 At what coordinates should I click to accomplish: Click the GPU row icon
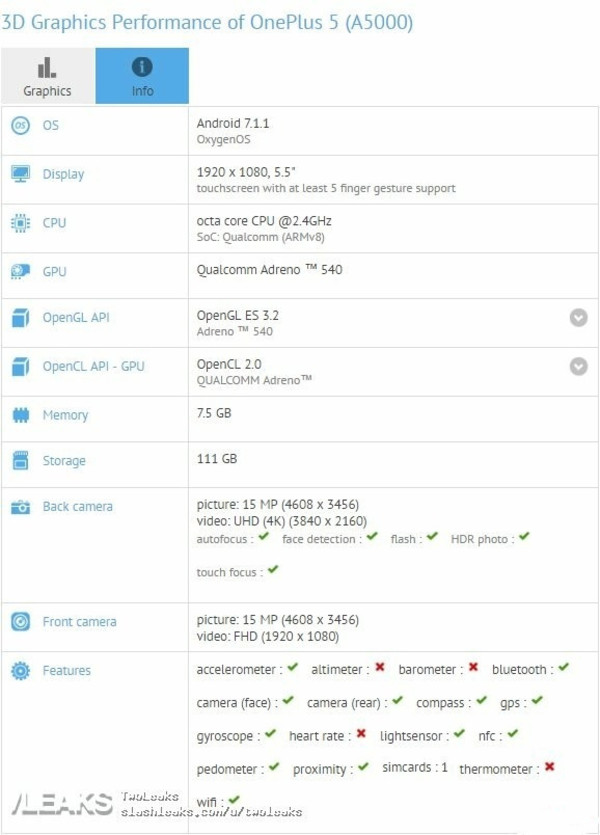click(20, 271)
